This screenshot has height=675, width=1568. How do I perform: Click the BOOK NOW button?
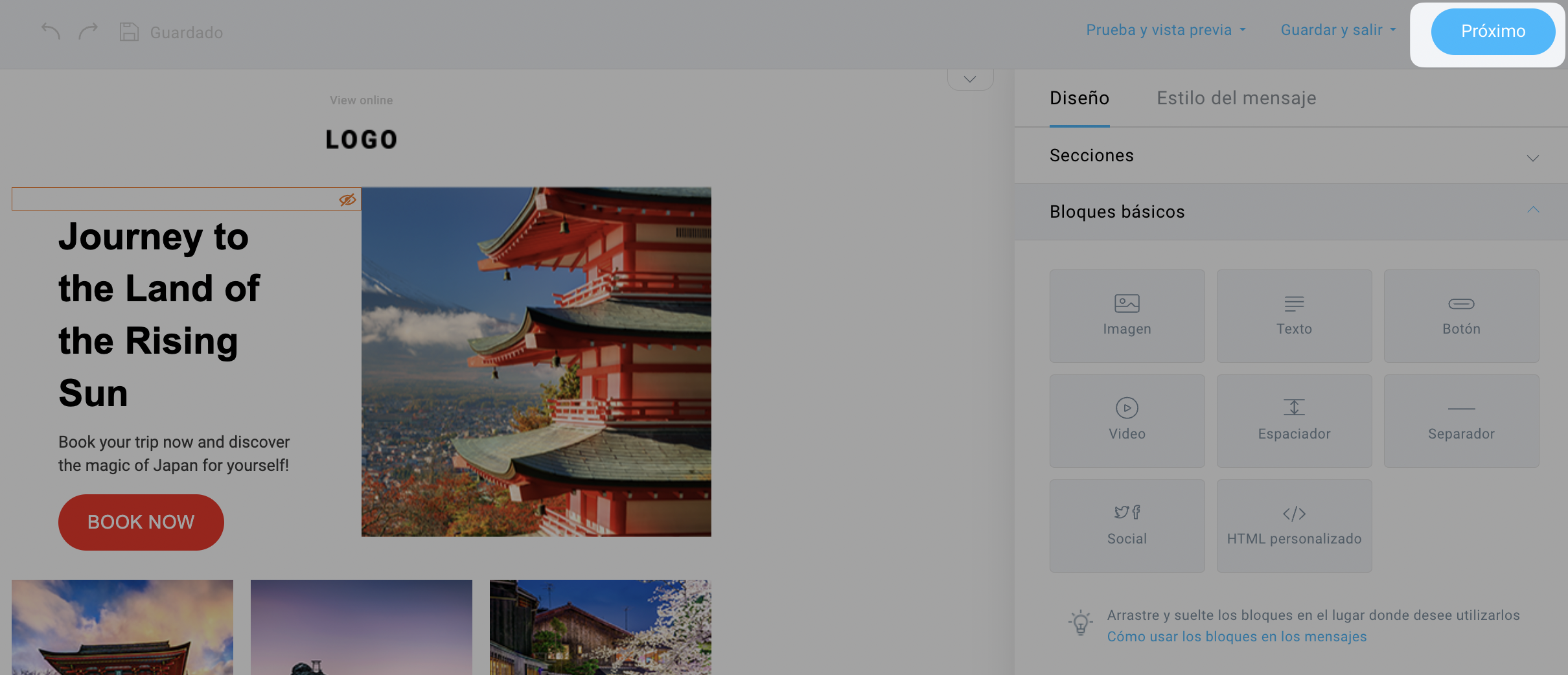tap(141, 522)
